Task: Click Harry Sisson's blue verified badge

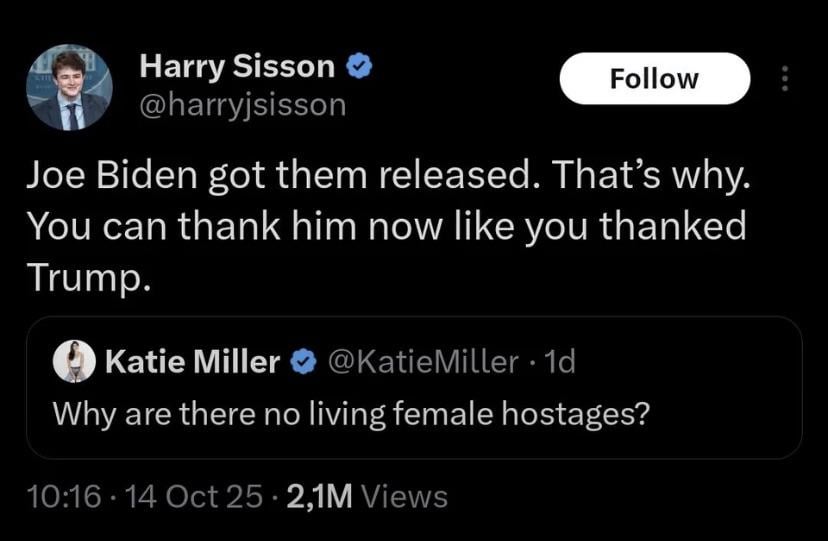Action: pyautogui.click(x=360, y=67)
